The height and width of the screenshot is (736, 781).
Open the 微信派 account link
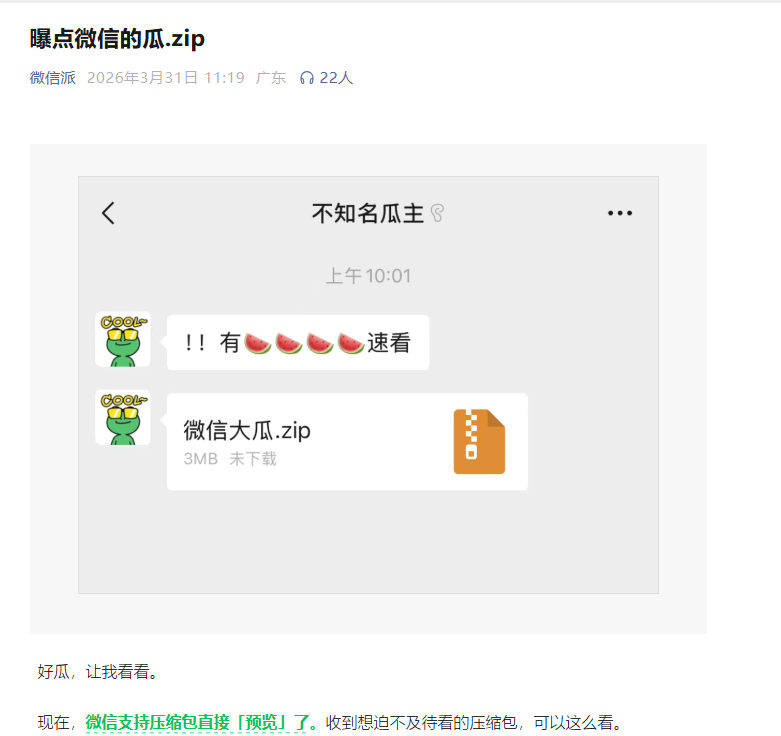click(53, 78)
